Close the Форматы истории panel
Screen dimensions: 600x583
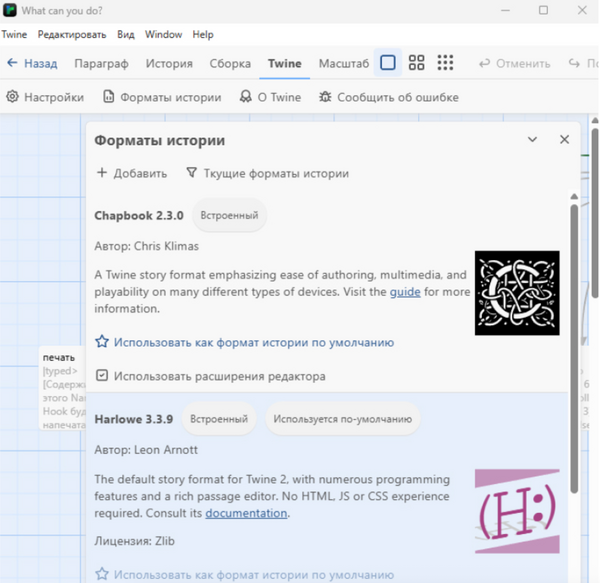coord(564,140)
